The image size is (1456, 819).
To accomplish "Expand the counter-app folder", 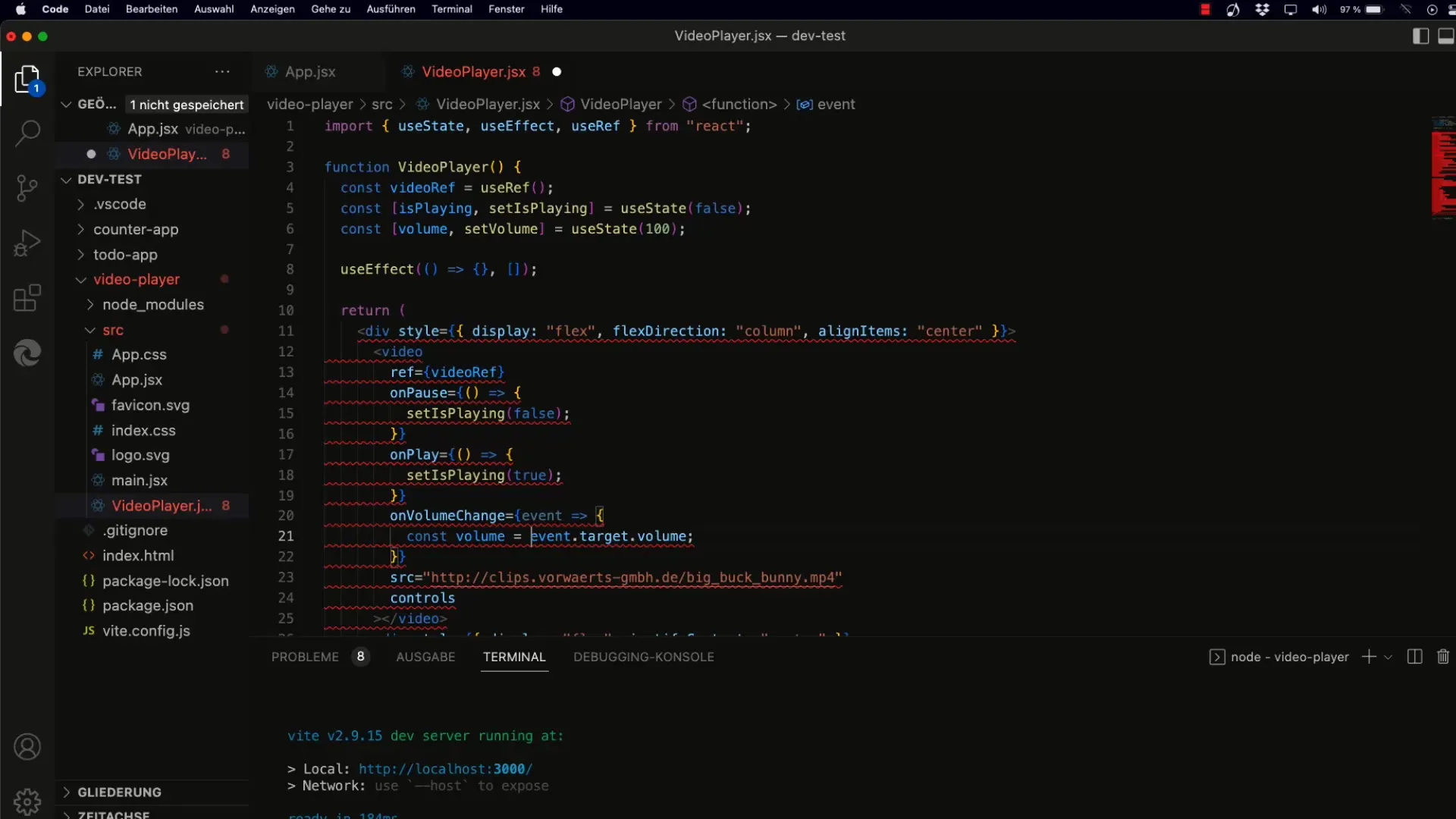I will (x=136, y=229).
